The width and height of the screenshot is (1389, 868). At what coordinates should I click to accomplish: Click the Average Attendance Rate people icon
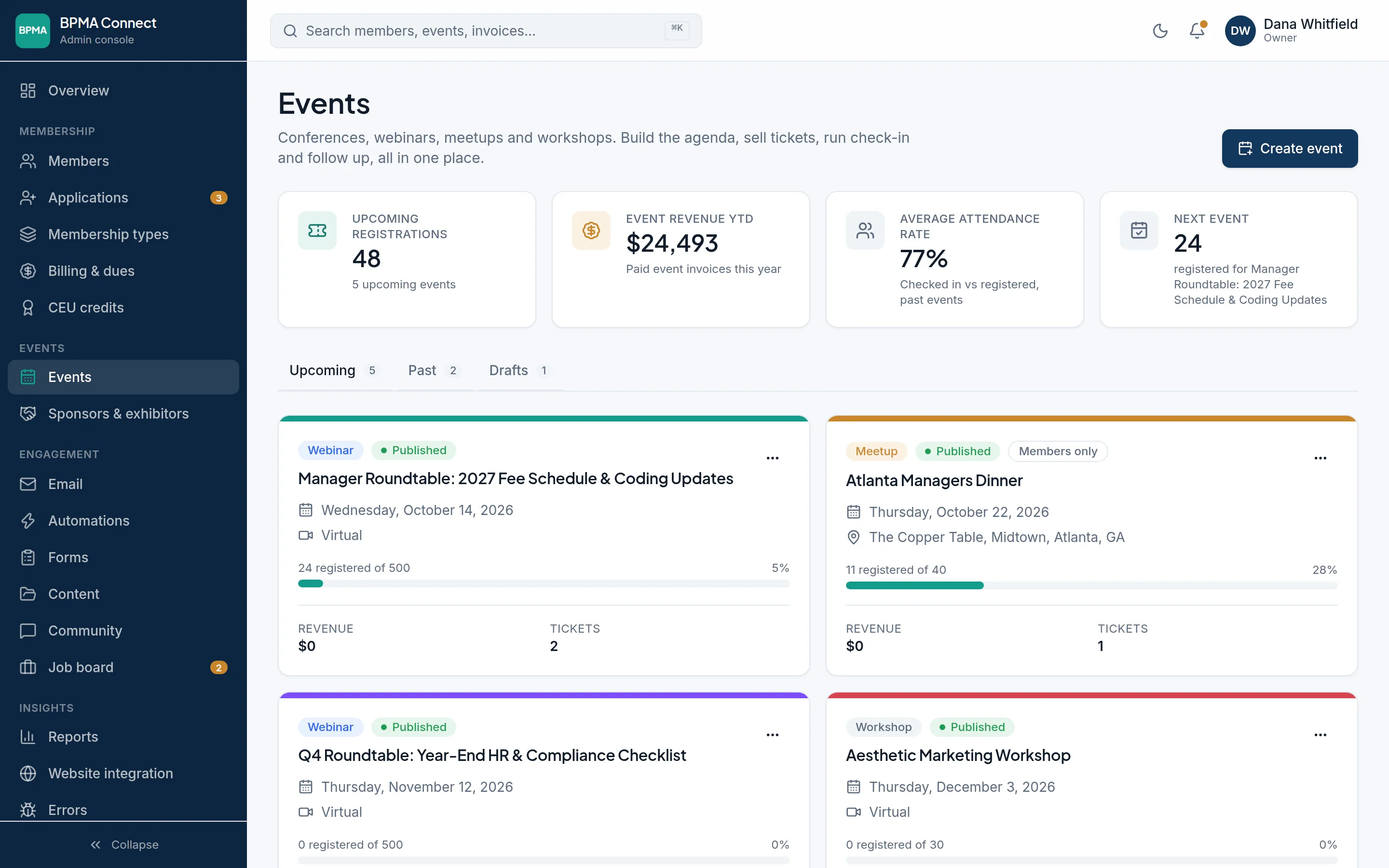click(865, 231)
